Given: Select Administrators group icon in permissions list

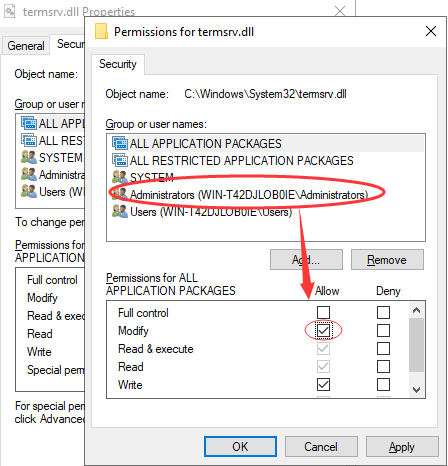Looking at the screenshot, I should (x=120, y=194).
